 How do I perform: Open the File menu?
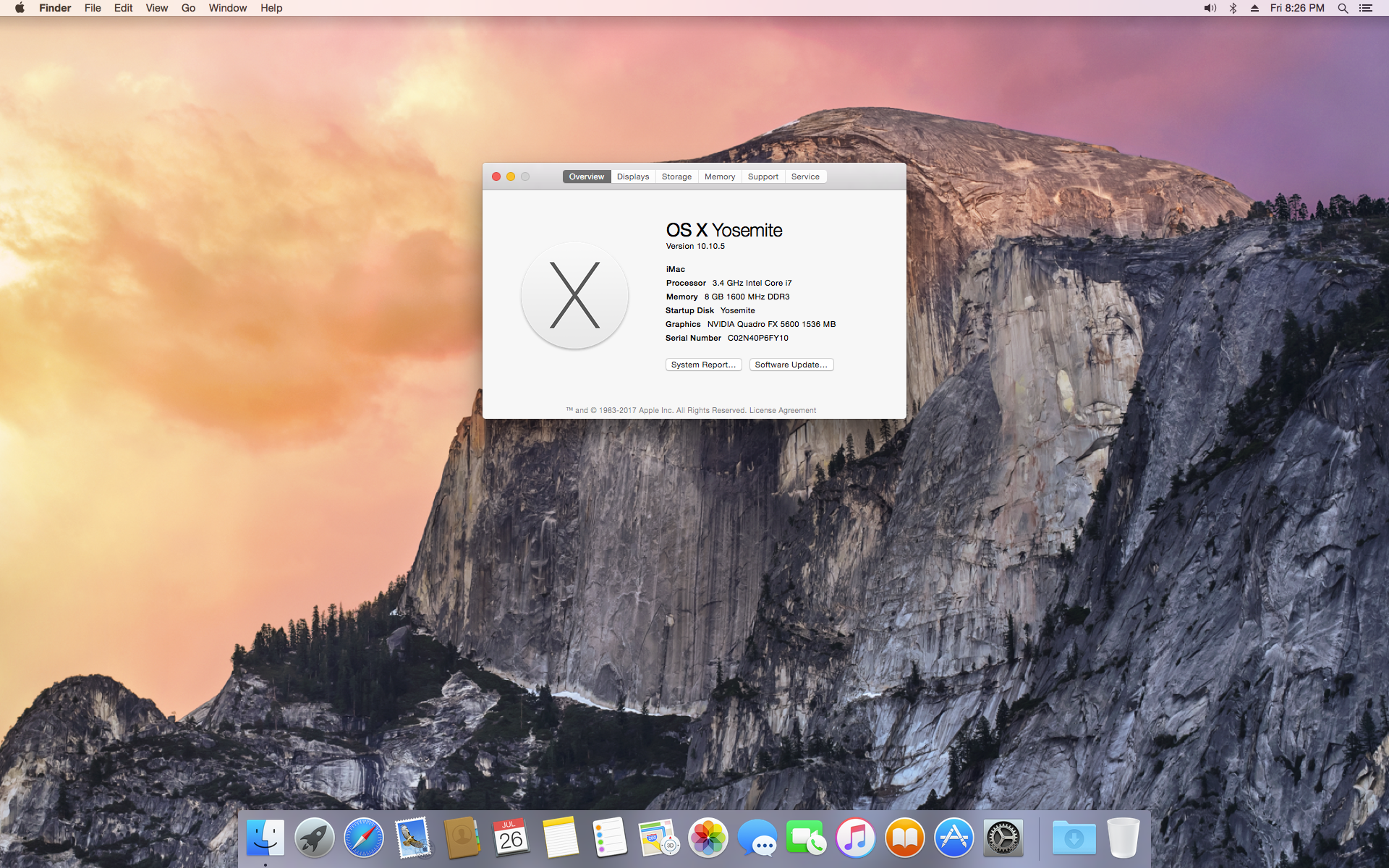pyautogui.click(x=93, y=8)
